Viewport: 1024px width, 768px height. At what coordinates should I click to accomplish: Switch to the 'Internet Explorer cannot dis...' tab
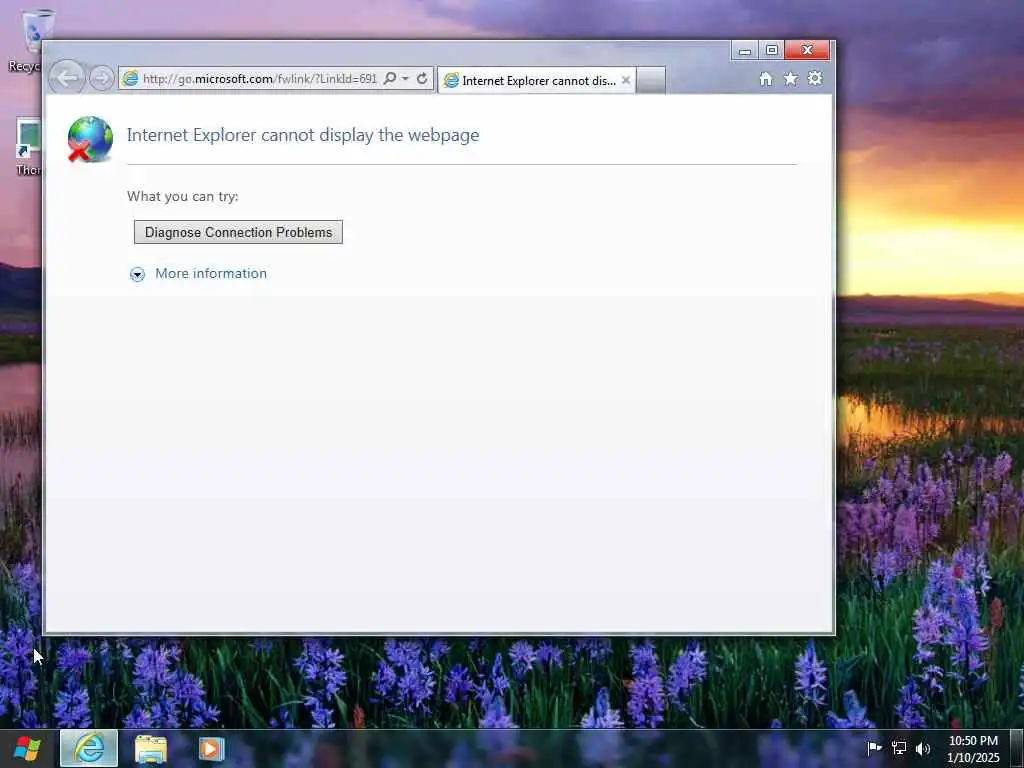pyautogui.click(x=536, y=80)
